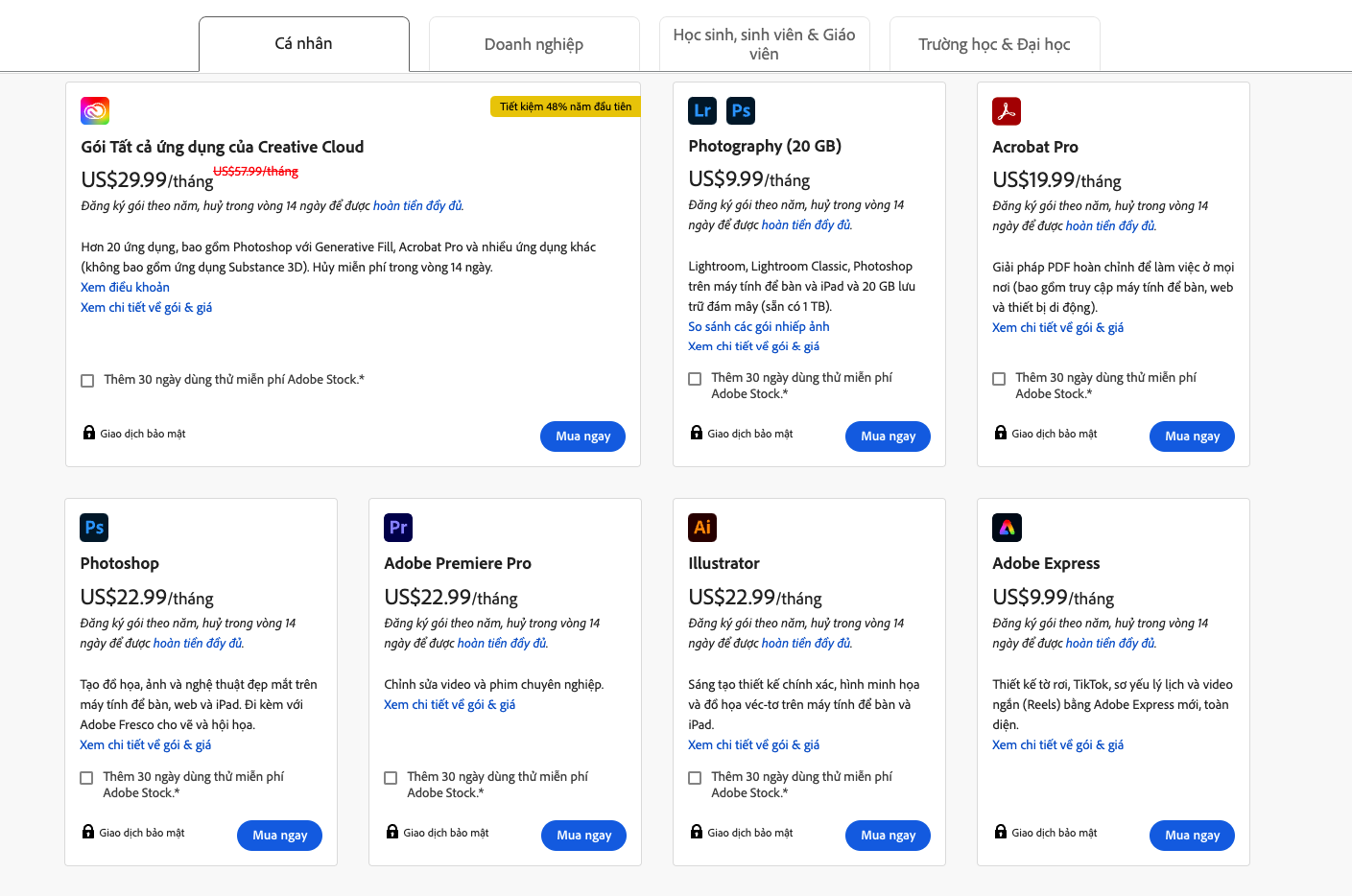Click the Photoshop card Ps icon

click(94, 528)
